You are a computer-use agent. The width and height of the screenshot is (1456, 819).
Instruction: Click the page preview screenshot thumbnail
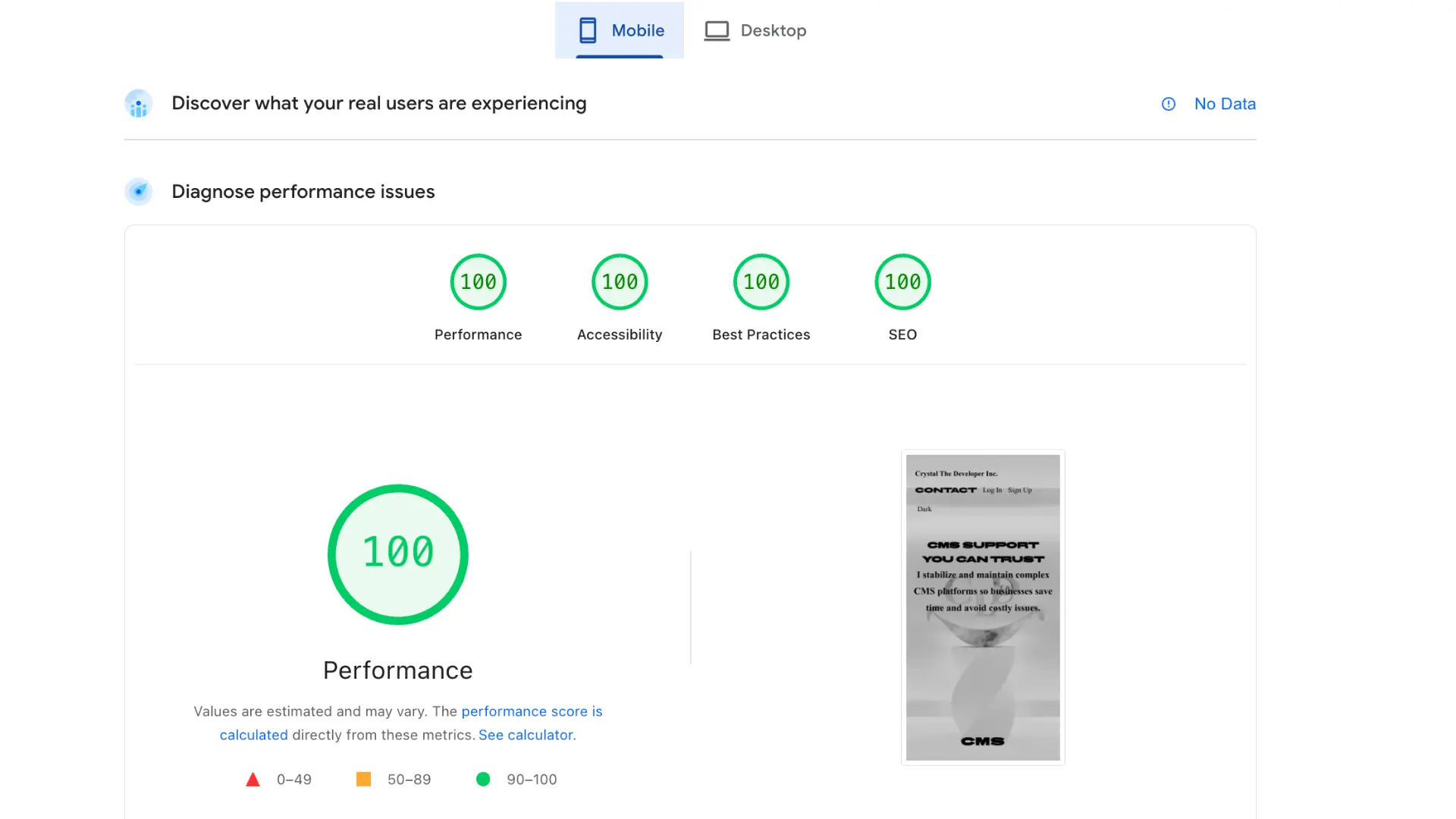(983, 607)
